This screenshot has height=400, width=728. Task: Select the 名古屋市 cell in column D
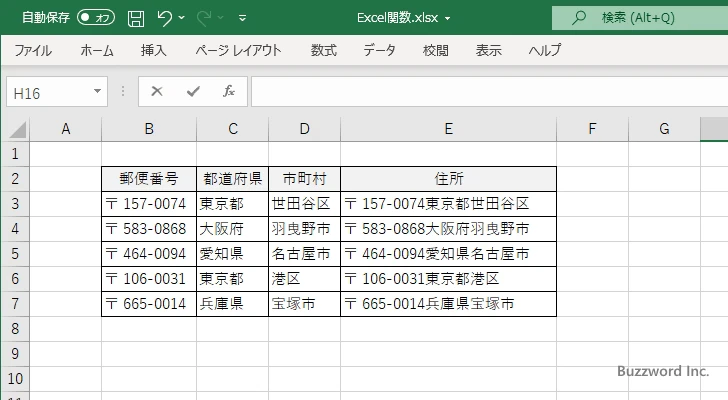(x=305, y=254)
